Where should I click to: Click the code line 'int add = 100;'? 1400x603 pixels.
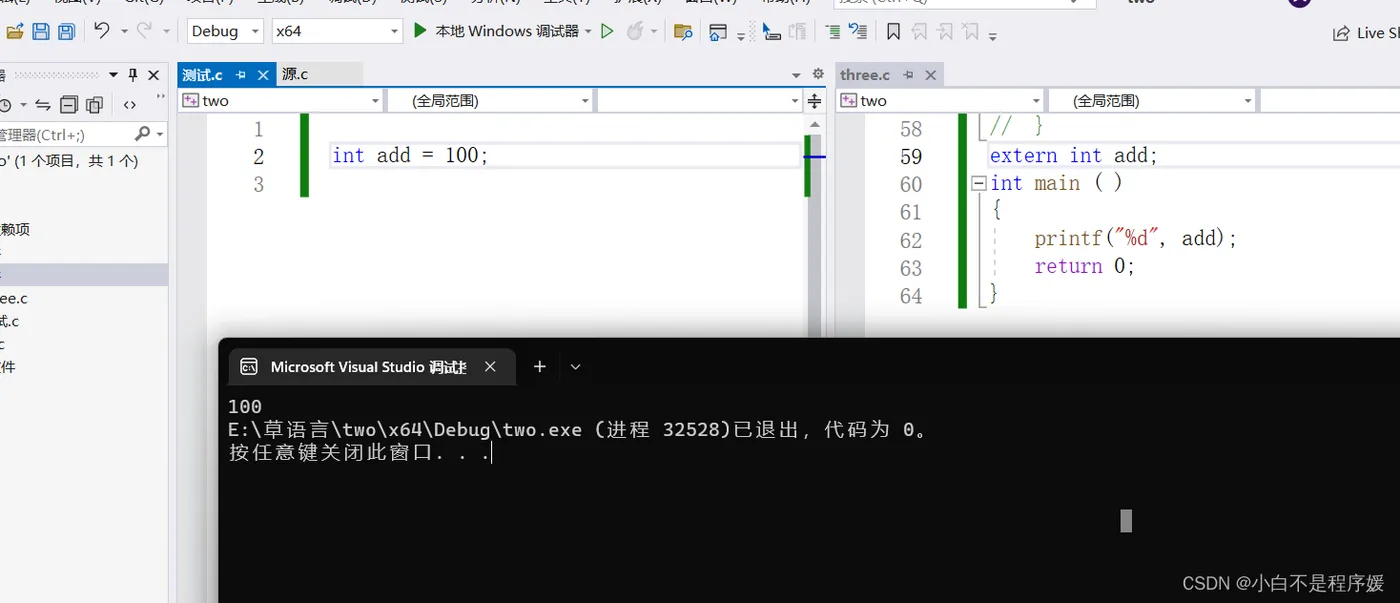[x=410, y=156]
